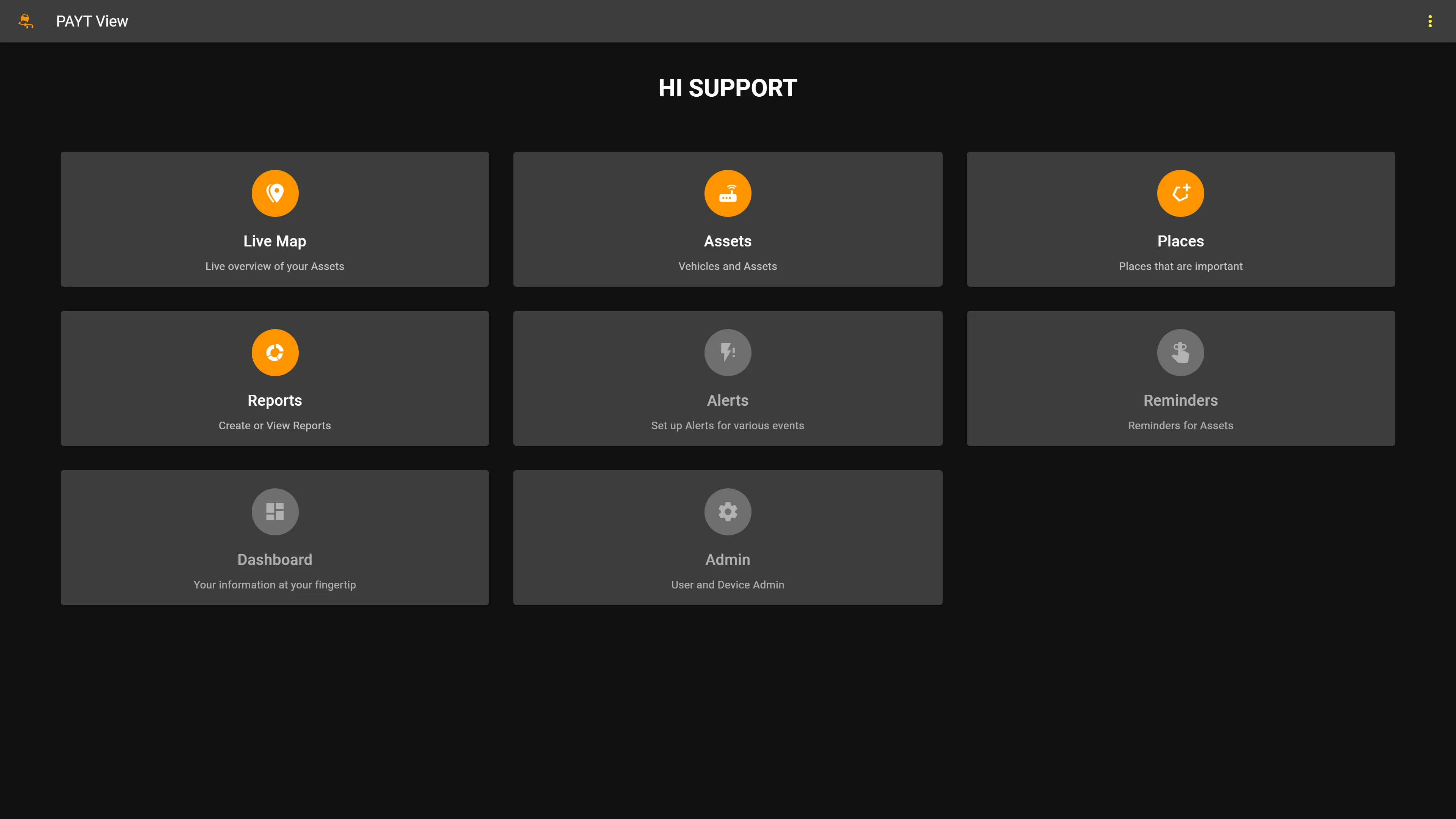Viewport: 1456px width, 819px height.
Task: Click the Reminders hand icon
Action: coord(1180,353)
